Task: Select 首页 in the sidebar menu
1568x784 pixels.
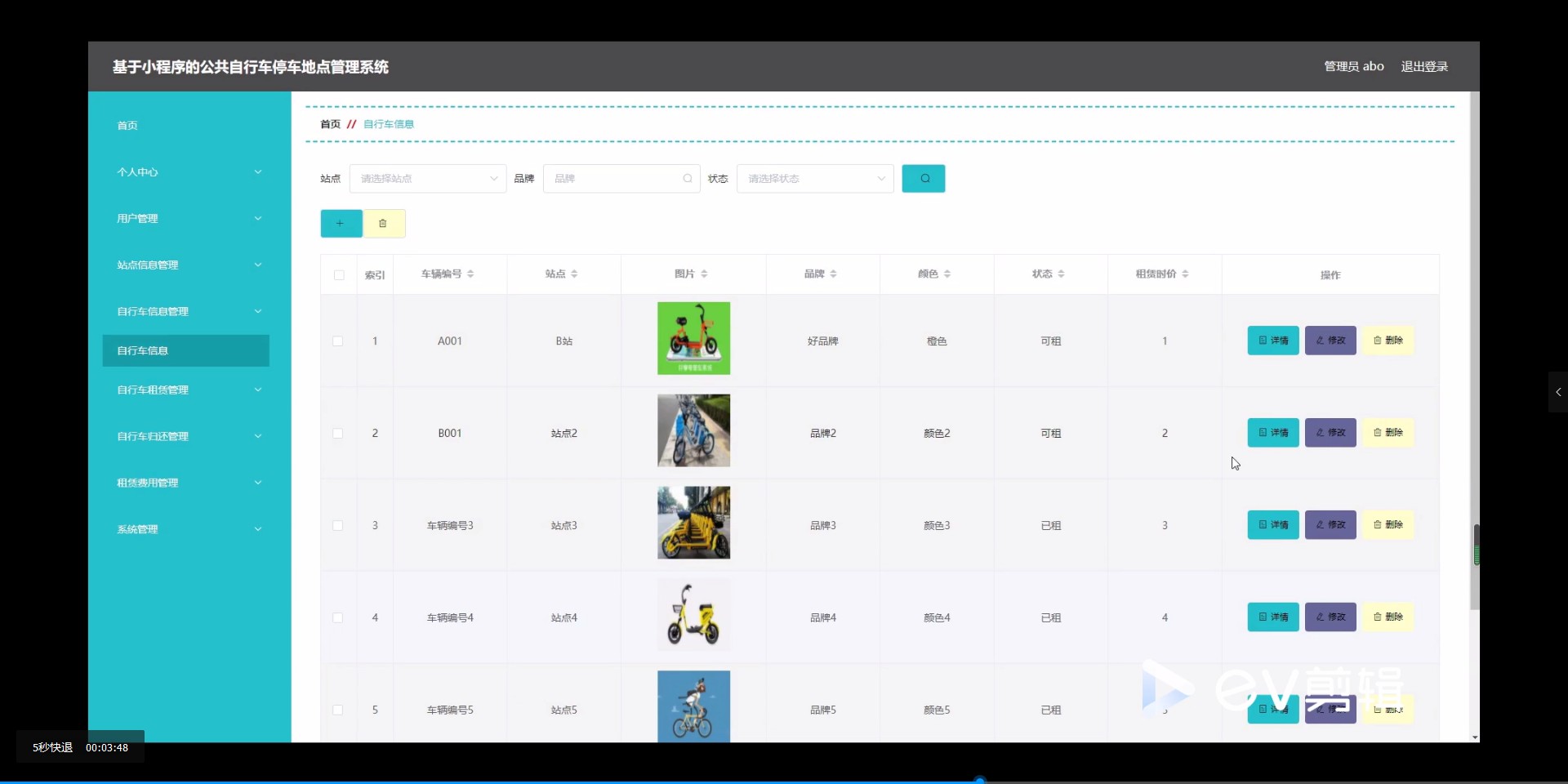Action: coord(127,125)
